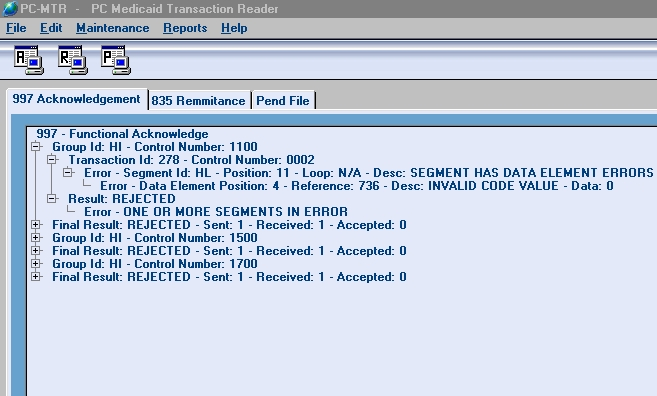Expand Group Id Control Number 1500 node
Viewport: 657px width, 396px height.
[x=36, y=238]
